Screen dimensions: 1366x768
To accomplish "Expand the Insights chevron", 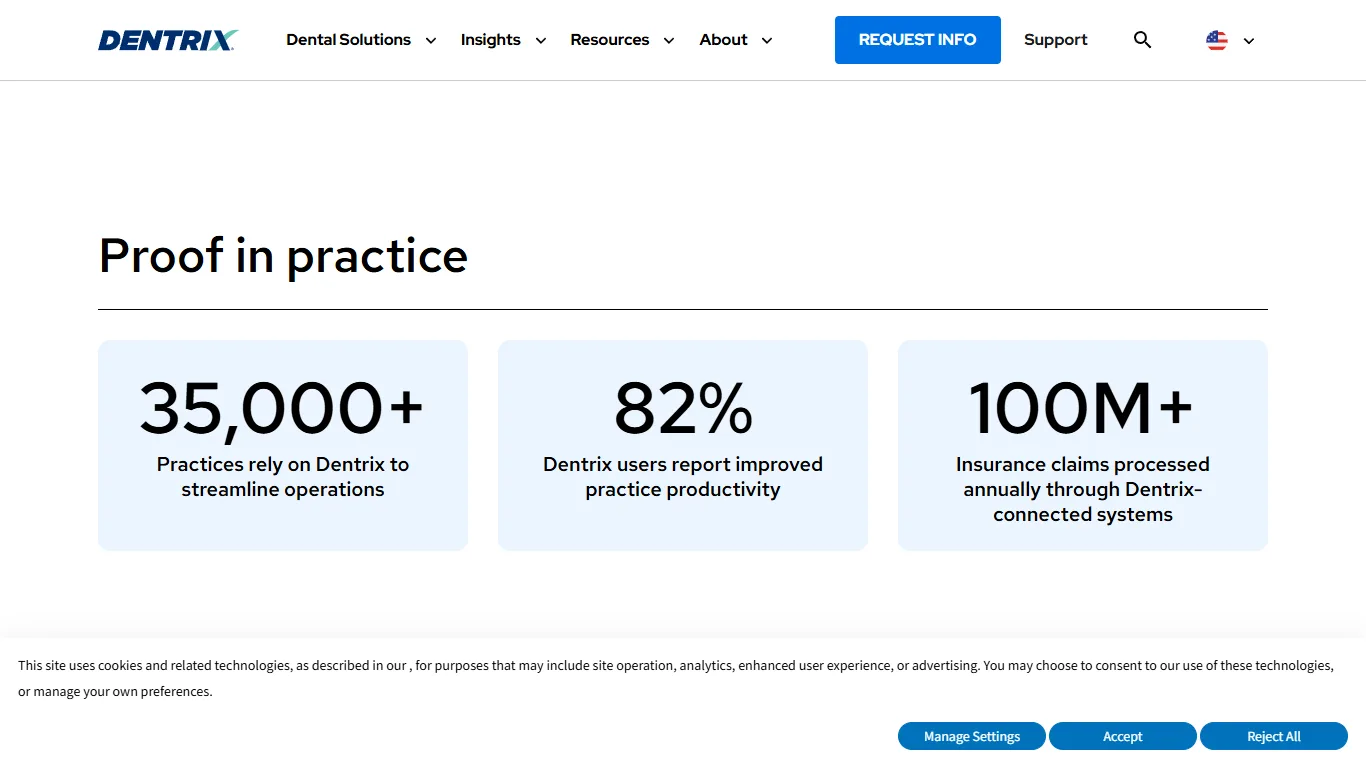I will point(541,41).
